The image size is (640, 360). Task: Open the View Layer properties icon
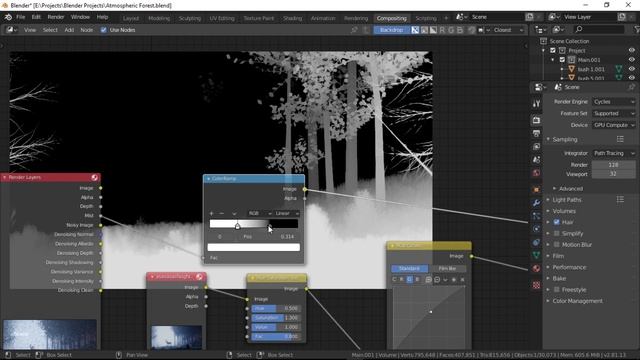536,147
